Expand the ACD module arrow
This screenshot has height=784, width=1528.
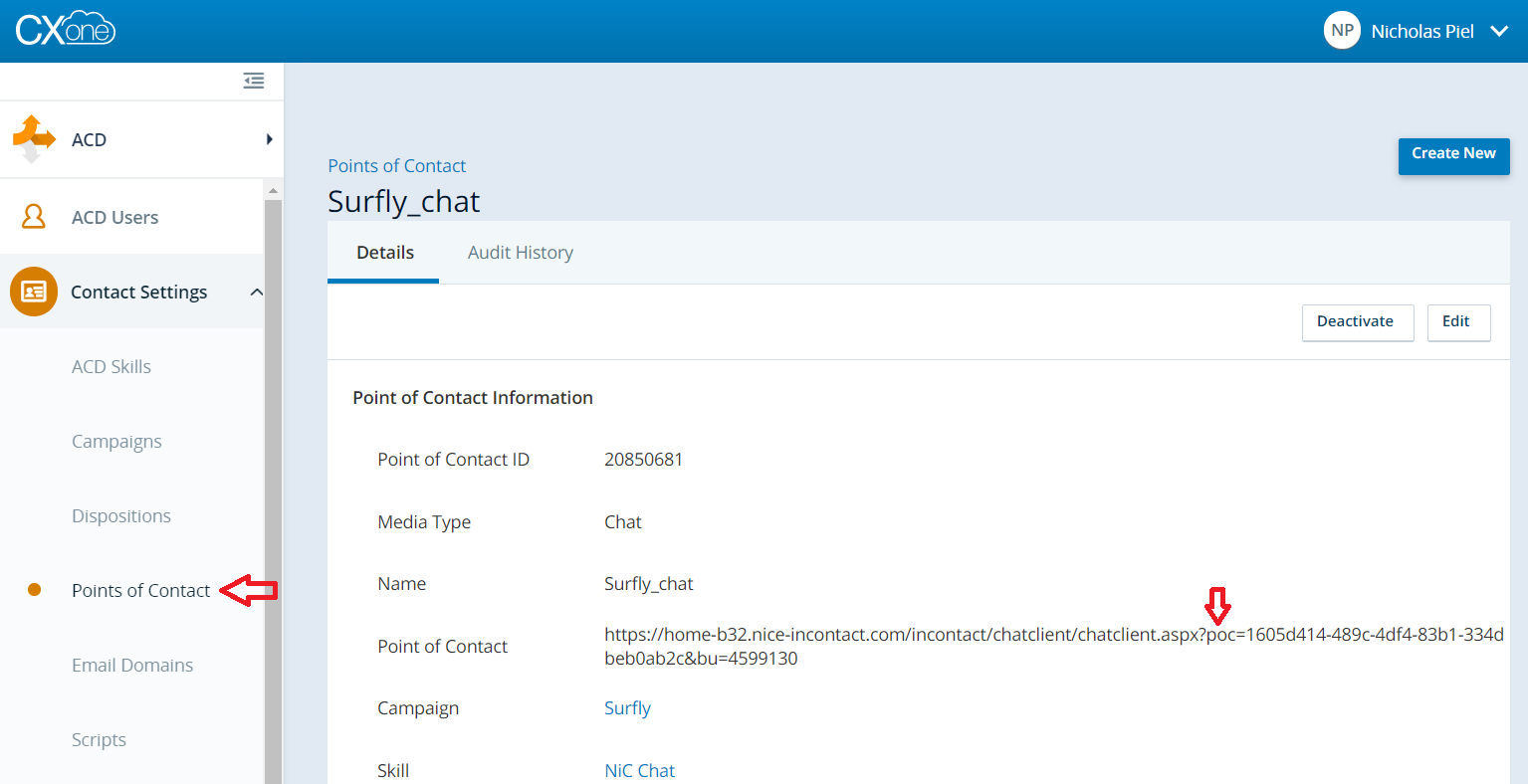(x=269, y=139)
